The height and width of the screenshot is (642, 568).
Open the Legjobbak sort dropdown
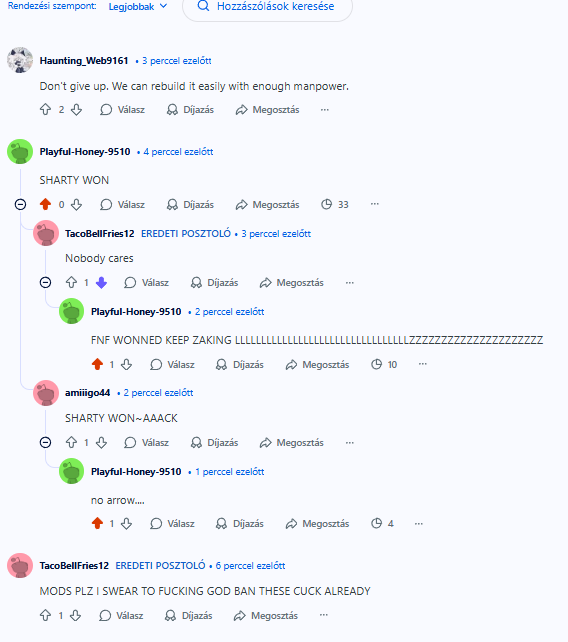coord(138,7)
